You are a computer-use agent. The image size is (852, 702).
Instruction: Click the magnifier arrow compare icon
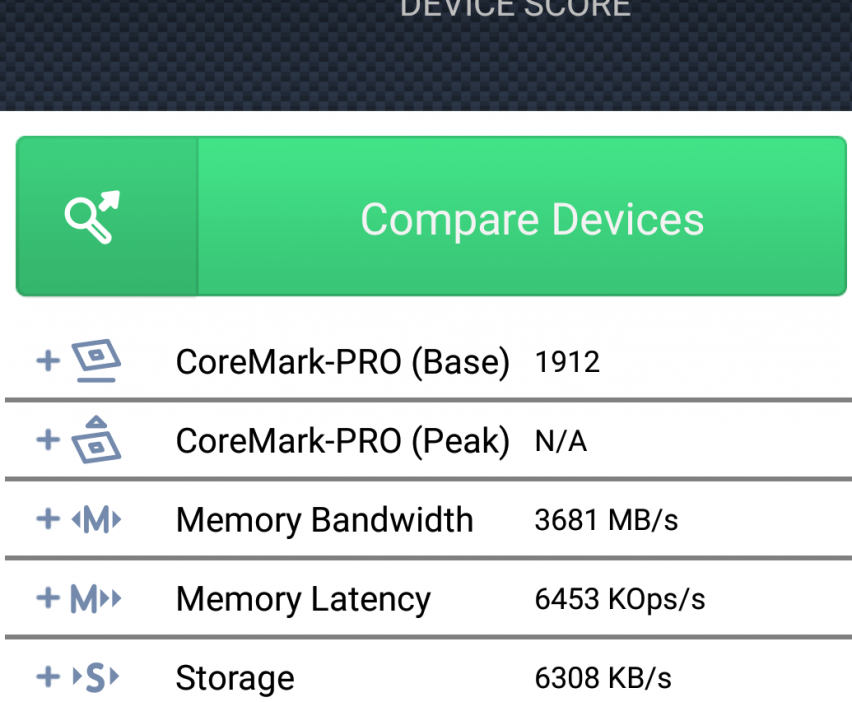(x=92, y=217)
